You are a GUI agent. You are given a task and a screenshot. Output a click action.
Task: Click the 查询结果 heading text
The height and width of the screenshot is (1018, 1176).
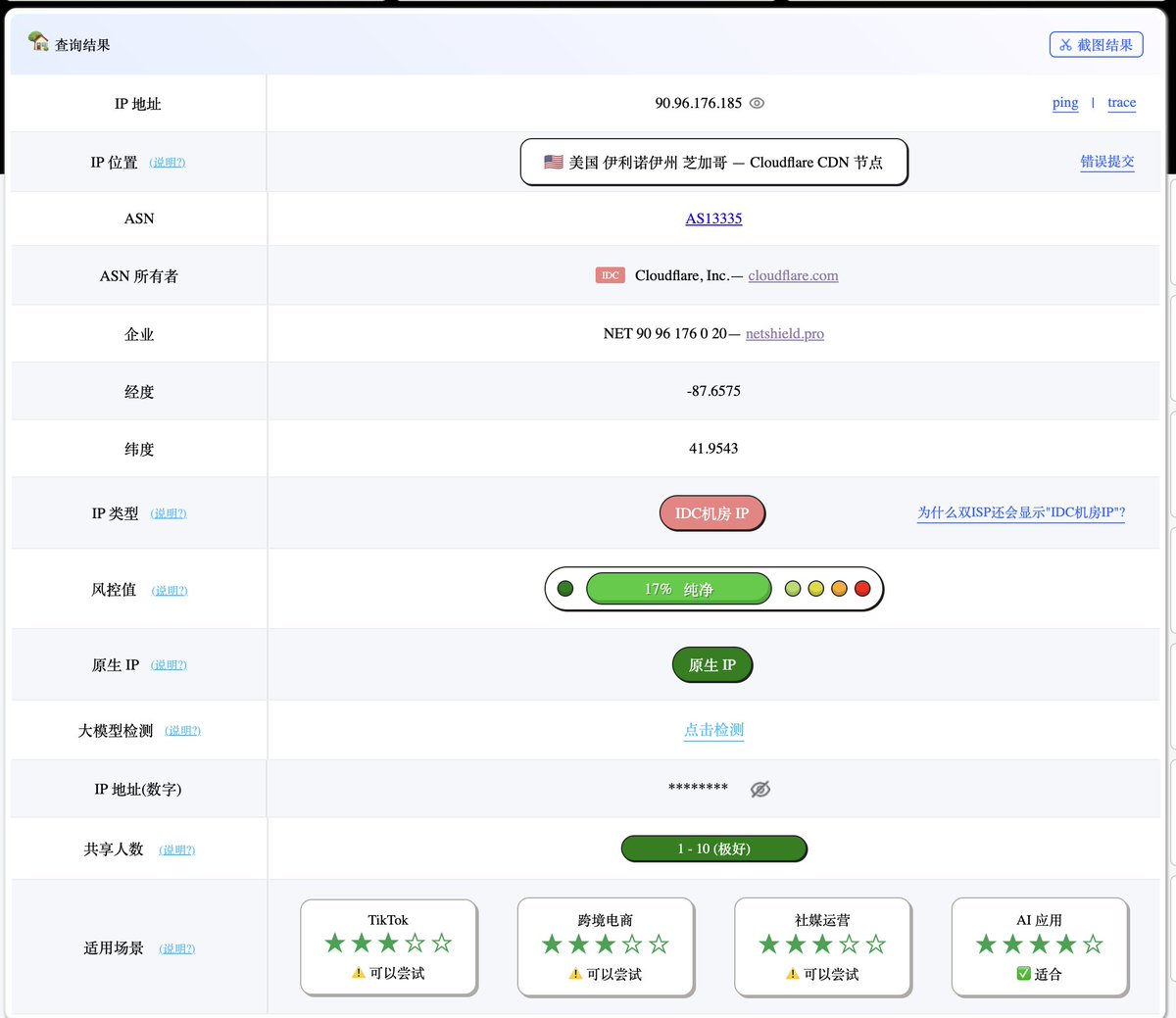point(82,45)
